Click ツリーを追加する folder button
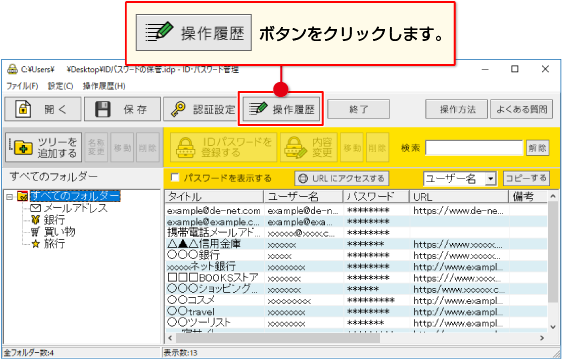This screenshot has height=361, width=563. click(x=44, y=147)
